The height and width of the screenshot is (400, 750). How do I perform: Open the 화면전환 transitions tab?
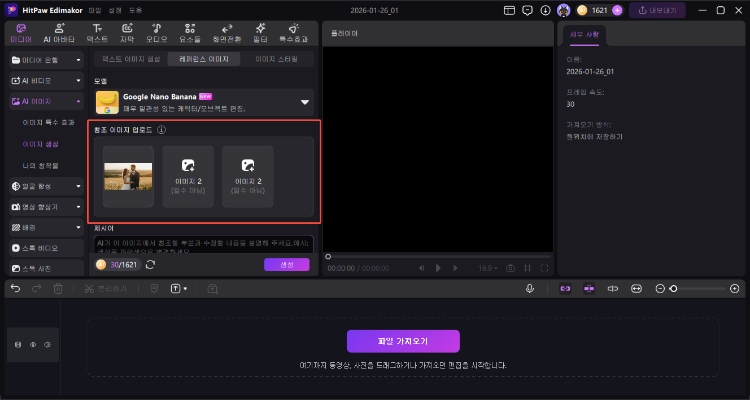tap(227, 33)
